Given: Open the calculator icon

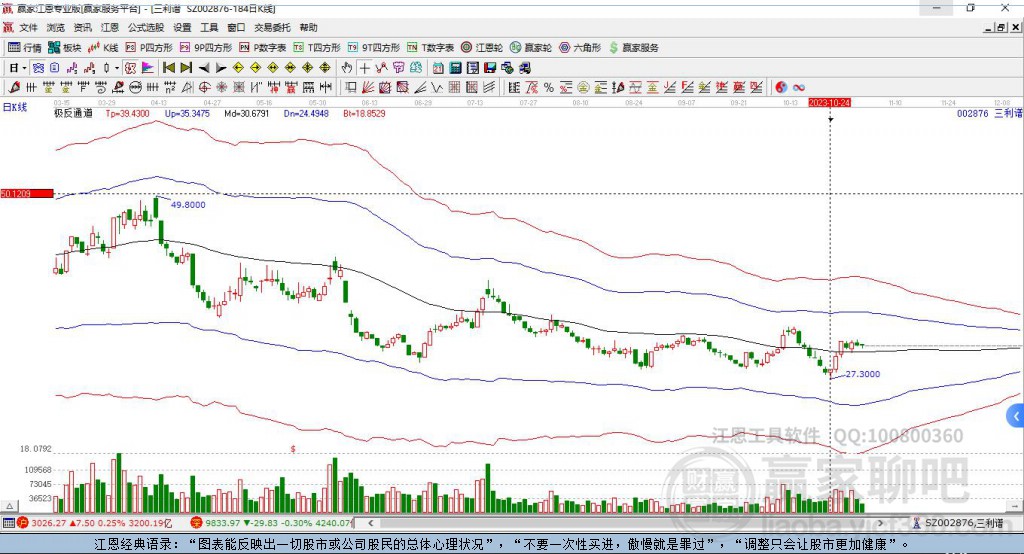Looking at the screenshot, I should [x=455, y=68].
